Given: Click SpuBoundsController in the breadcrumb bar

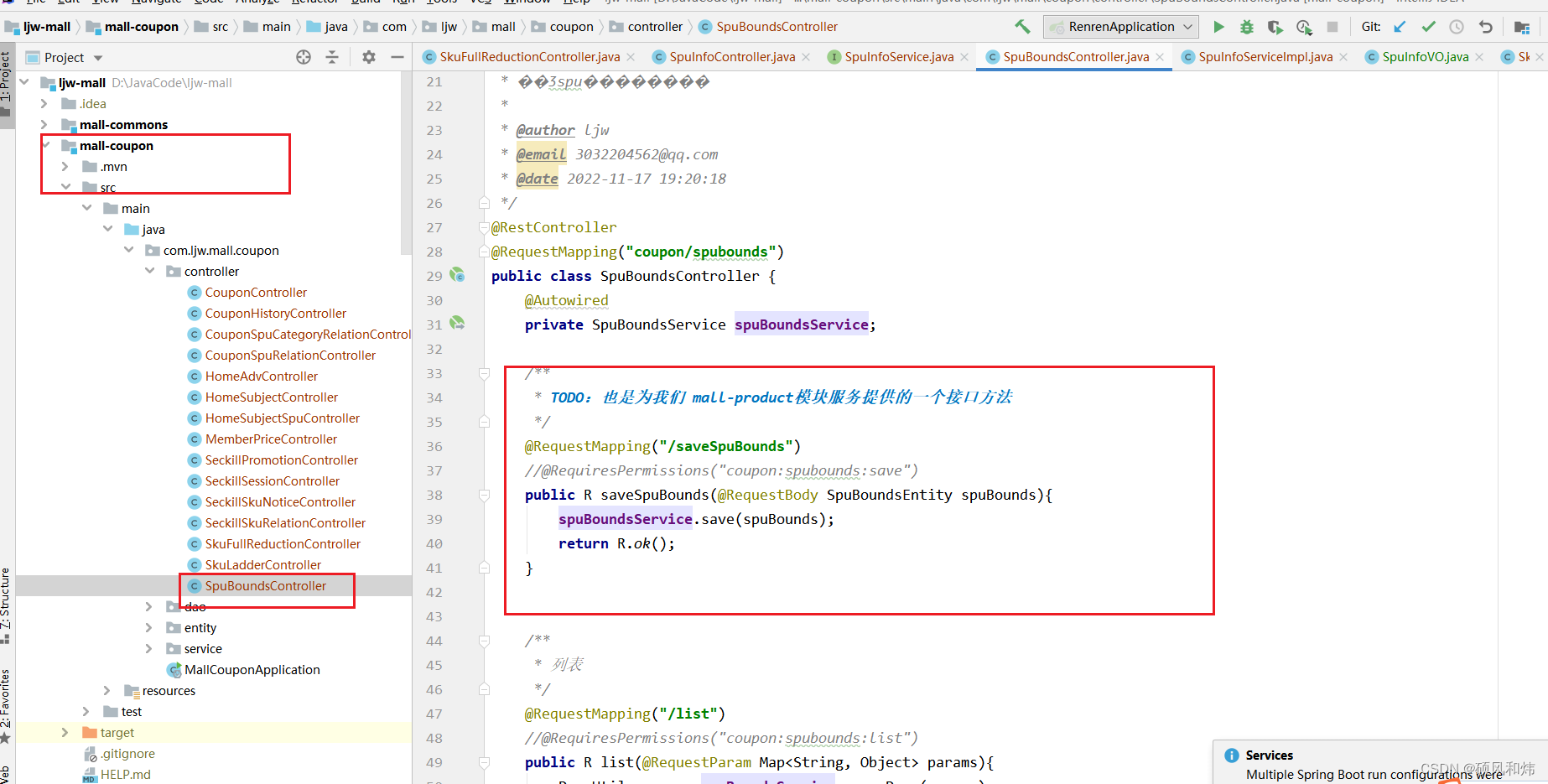Looking at the screenshot, I should pos(768,27).
